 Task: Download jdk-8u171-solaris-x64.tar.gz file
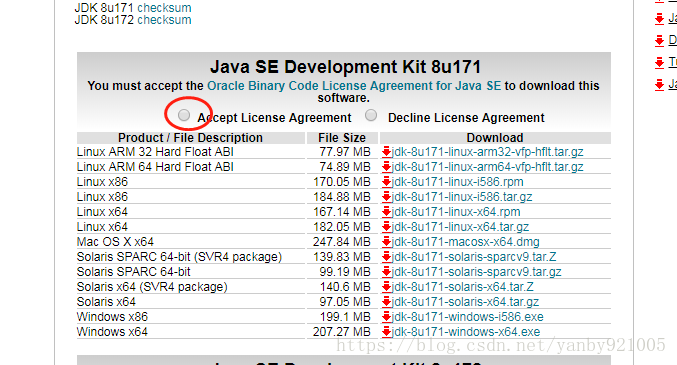[465, 302]
